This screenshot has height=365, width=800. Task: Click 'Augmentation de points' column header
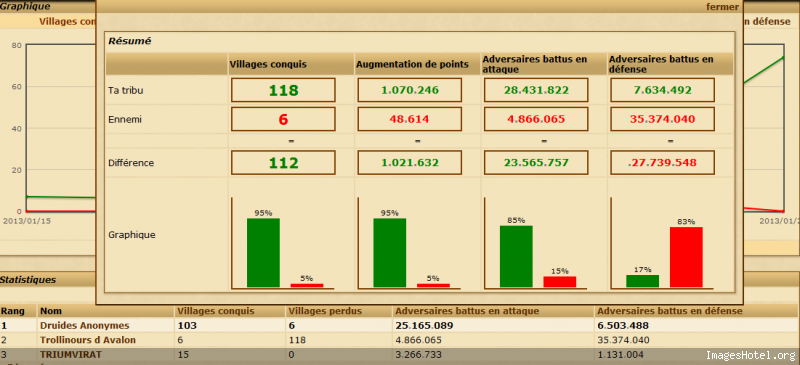(412, 64)
